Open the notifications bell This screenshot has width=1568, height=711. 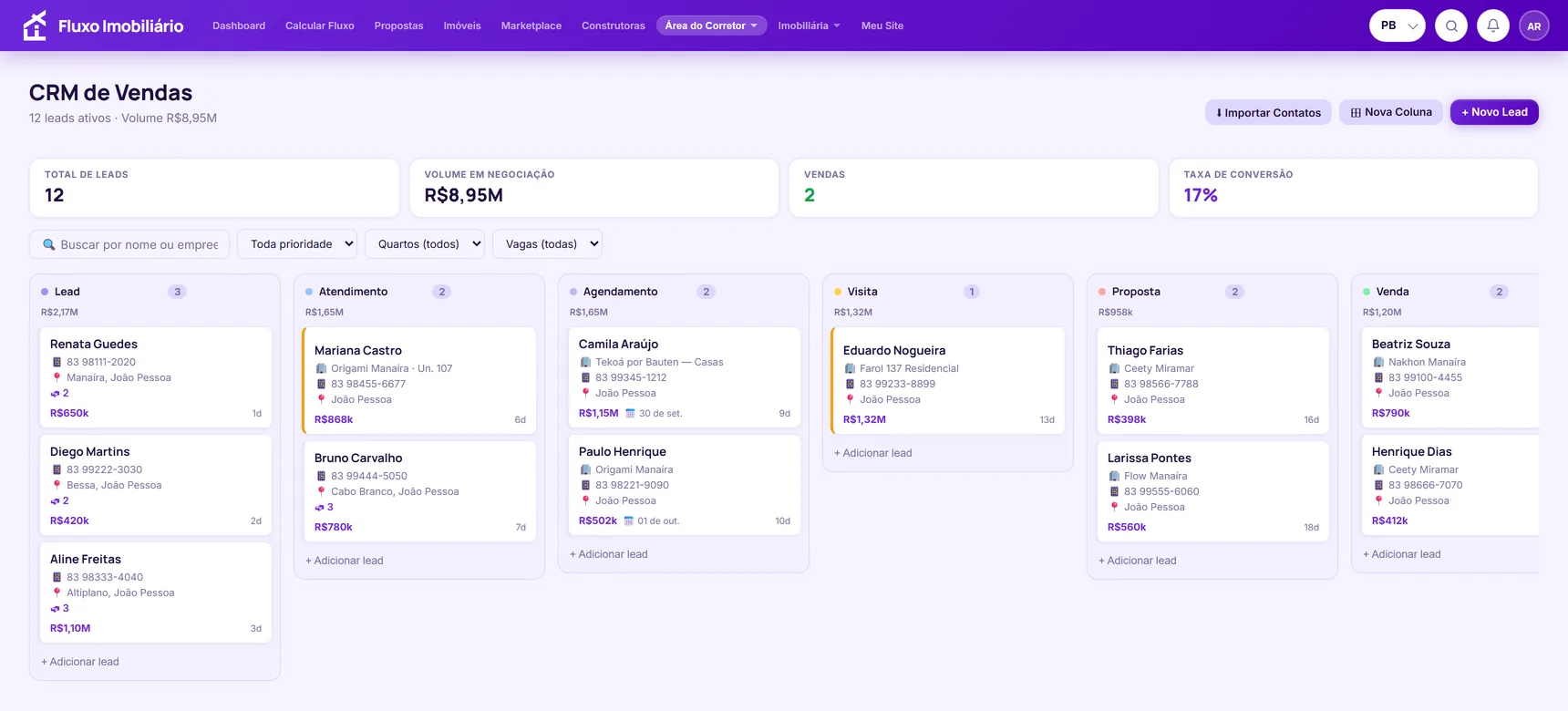1493,26
